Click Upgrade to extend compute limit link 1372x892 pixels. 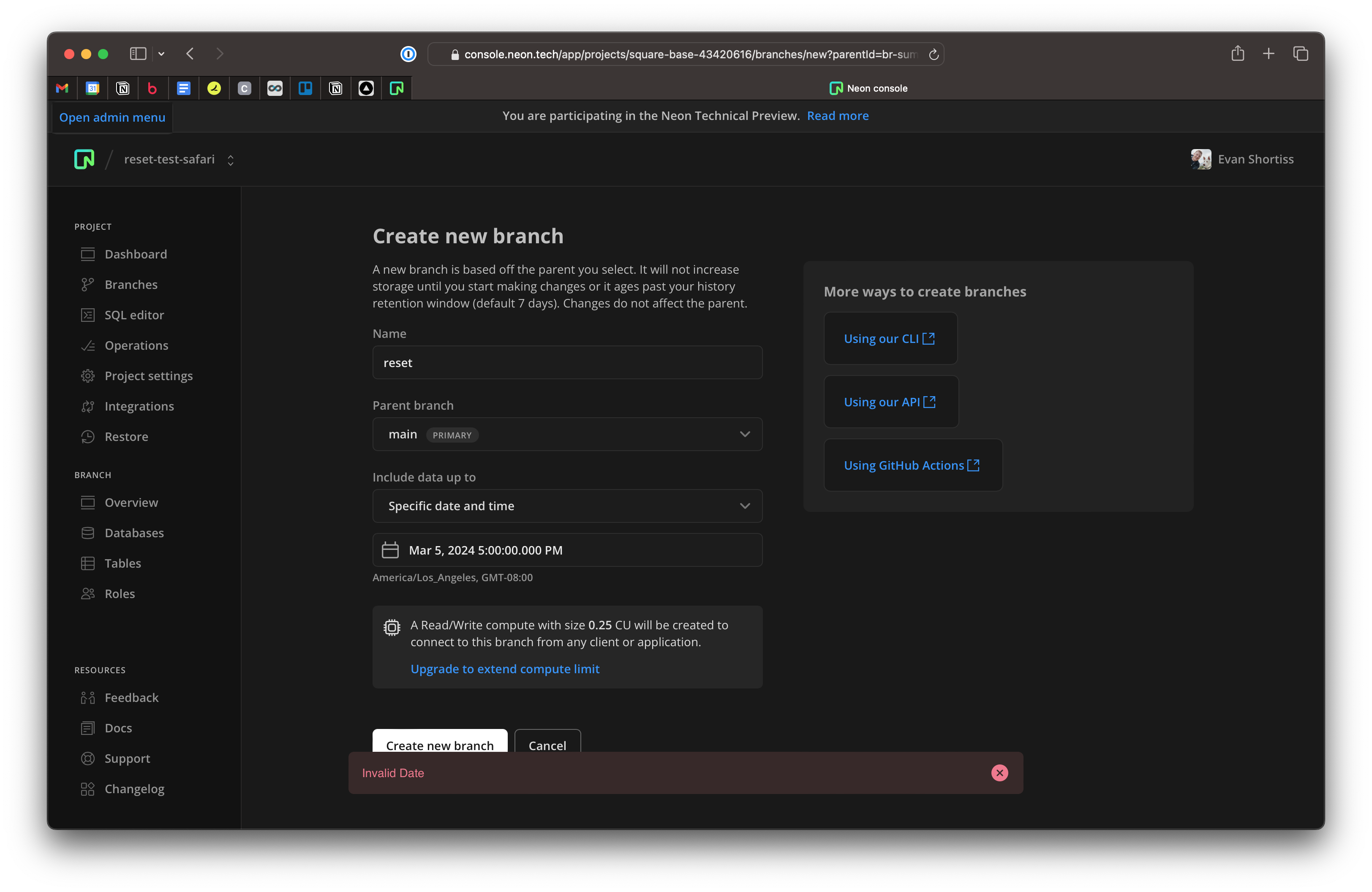504,669
